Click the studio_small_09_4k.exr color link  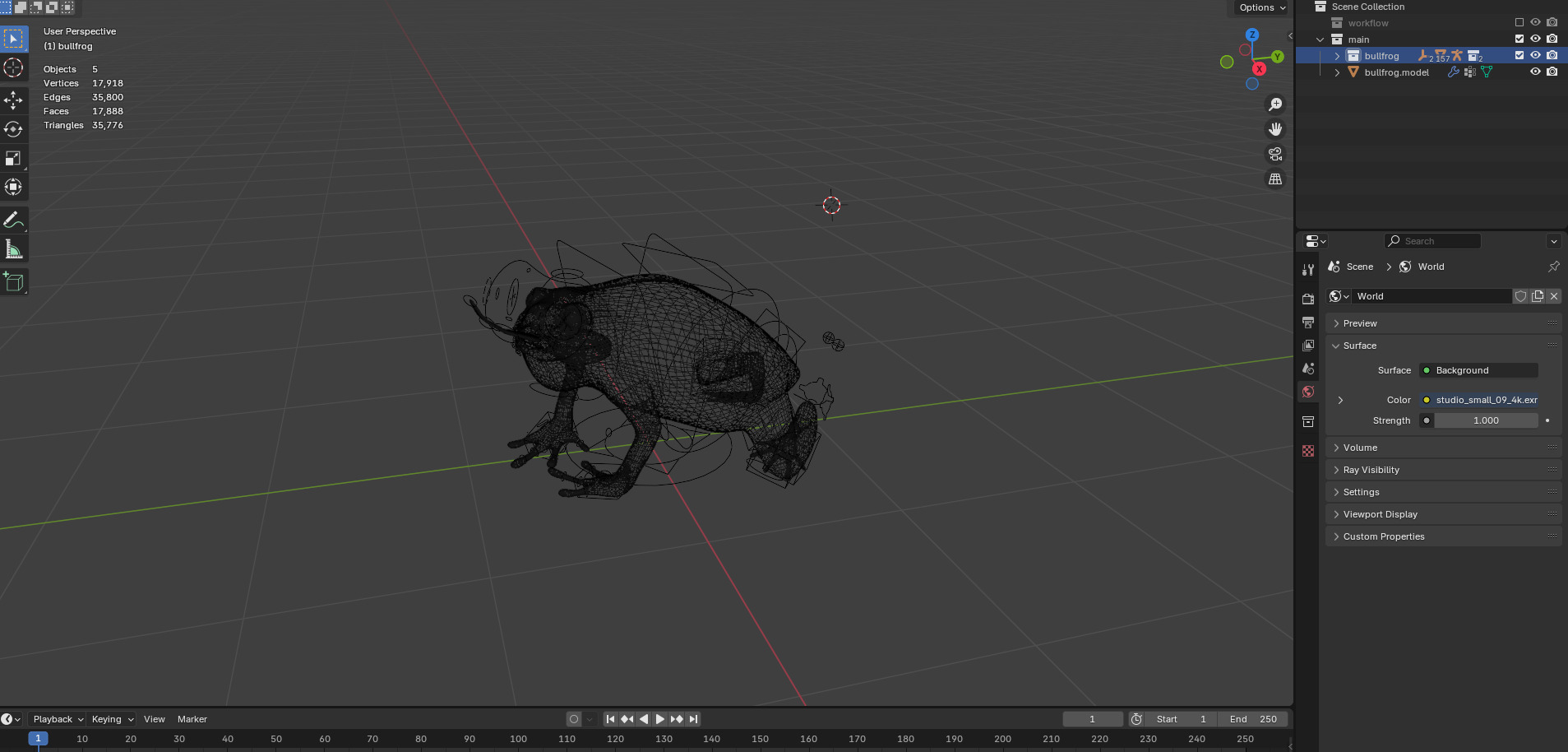pyautogui.click(x=1478, y=400)
